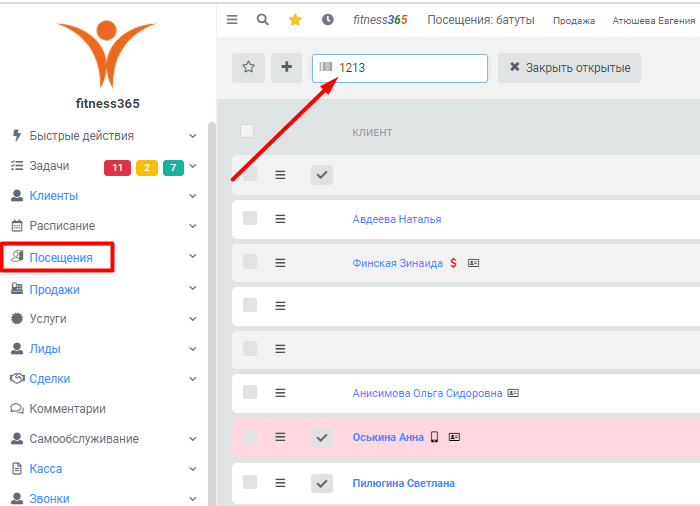Click the cash register icon of Продажи

tap(17, 289)
